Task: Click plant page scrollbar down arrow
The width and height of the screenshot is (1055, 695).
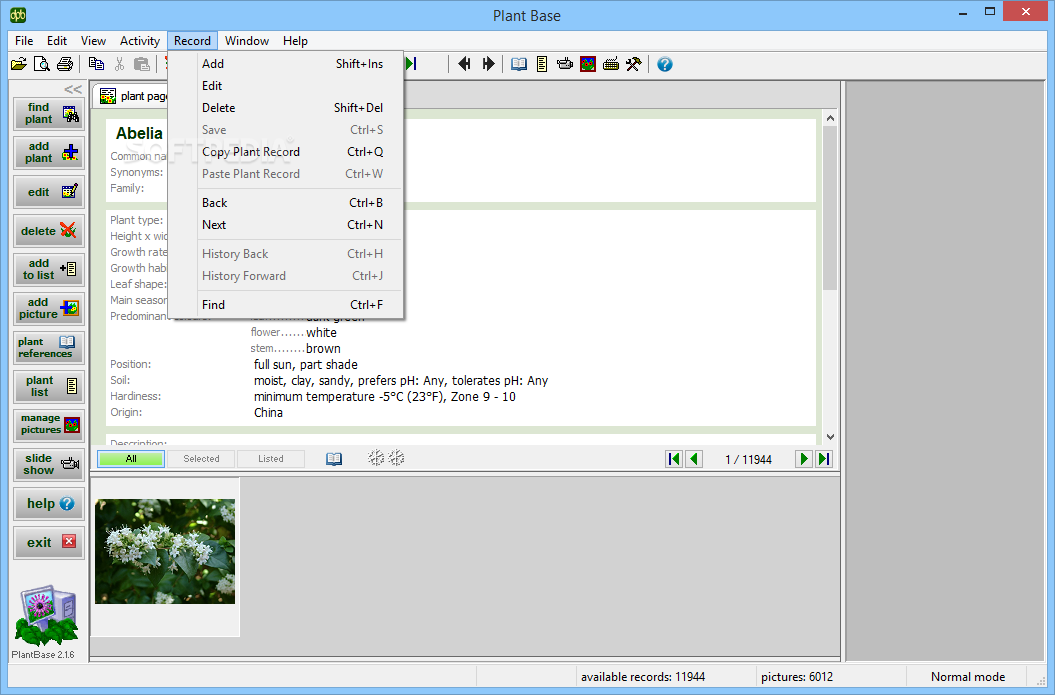Action: [830, 437]
